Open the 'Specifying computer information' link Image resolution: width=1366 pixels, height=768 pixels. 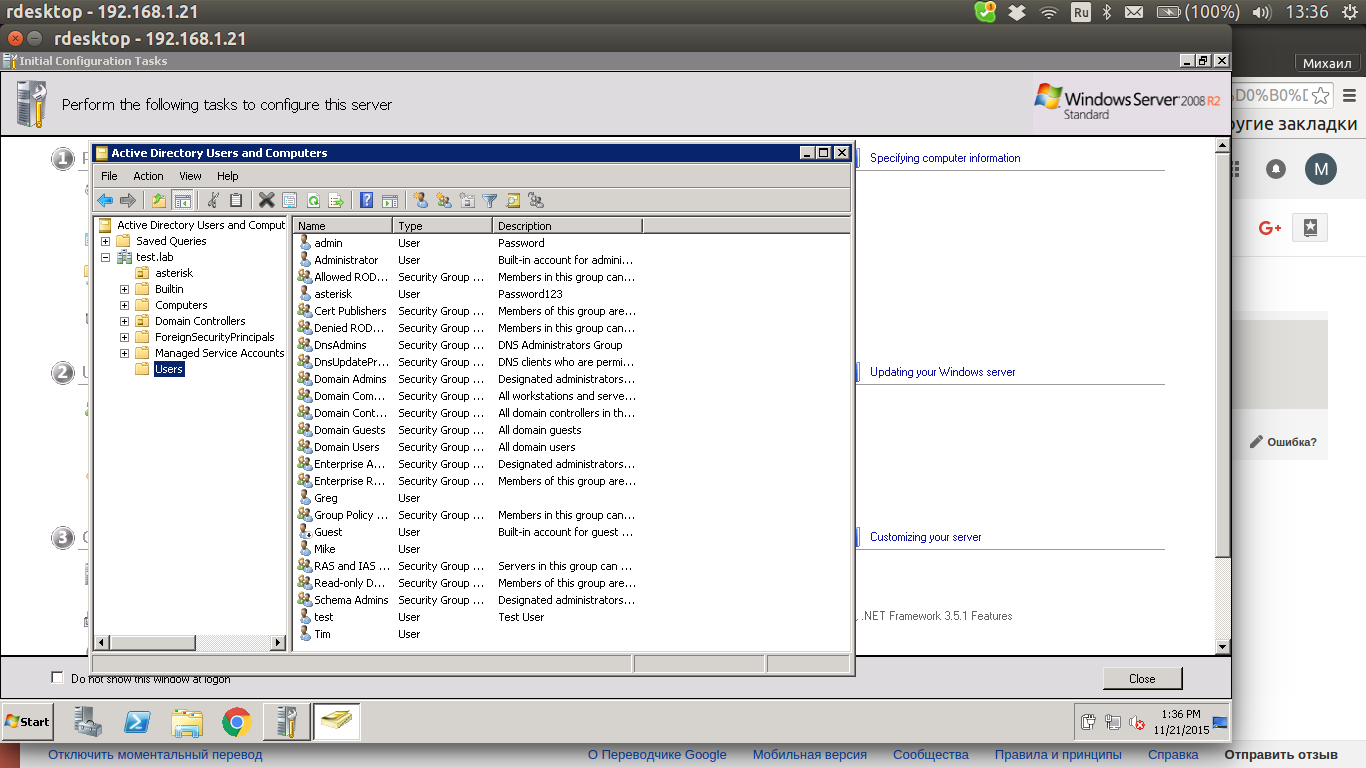pyautogui.click(x=945, y=158)
